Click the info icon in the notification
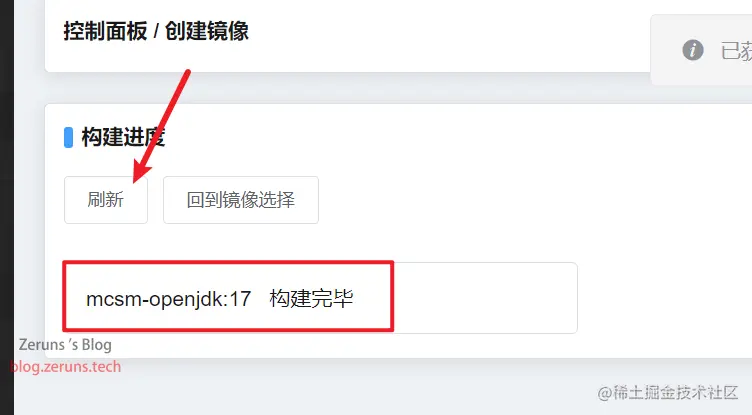The height and width of the screenshot is (415, 752). point(693,50)
